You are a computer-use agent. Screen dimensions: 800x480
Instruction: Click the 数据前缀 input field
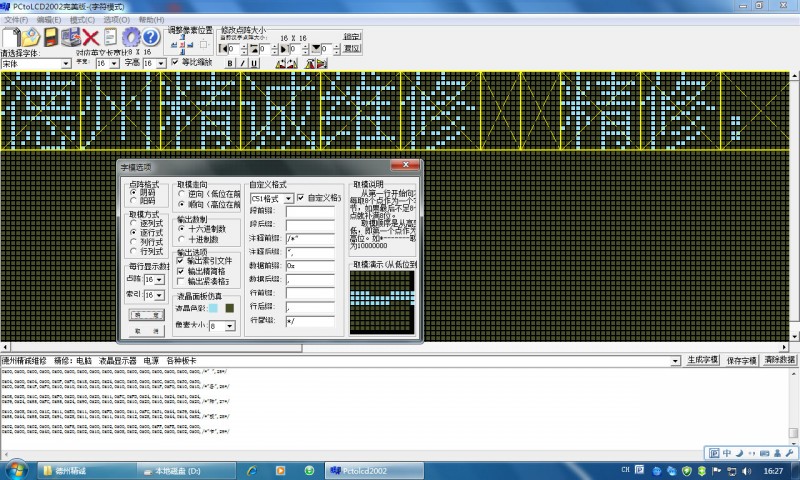coord(310,266)
